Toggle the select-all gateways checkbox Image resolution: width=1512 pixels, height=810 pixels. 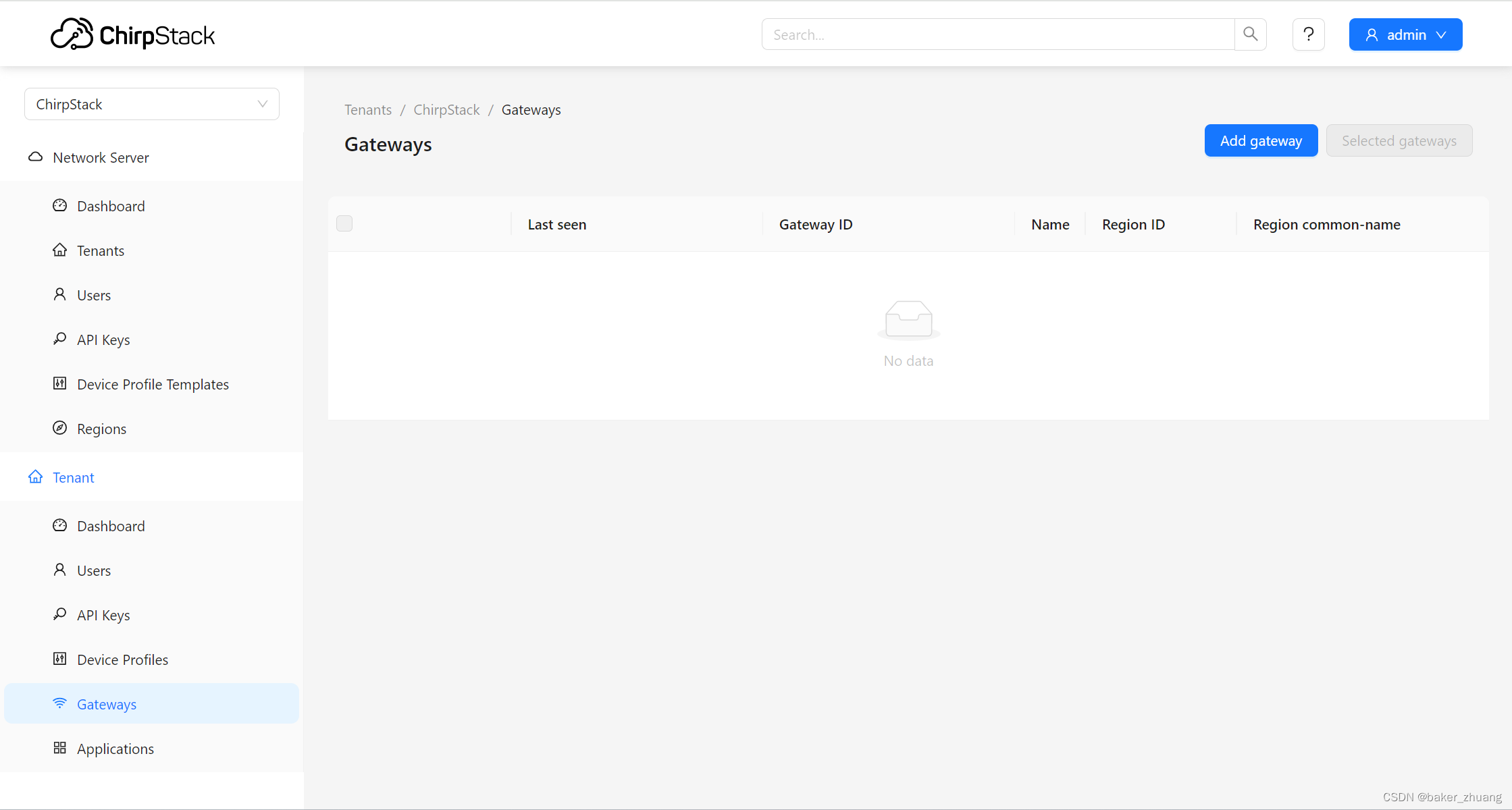click(x=344, y=223)
